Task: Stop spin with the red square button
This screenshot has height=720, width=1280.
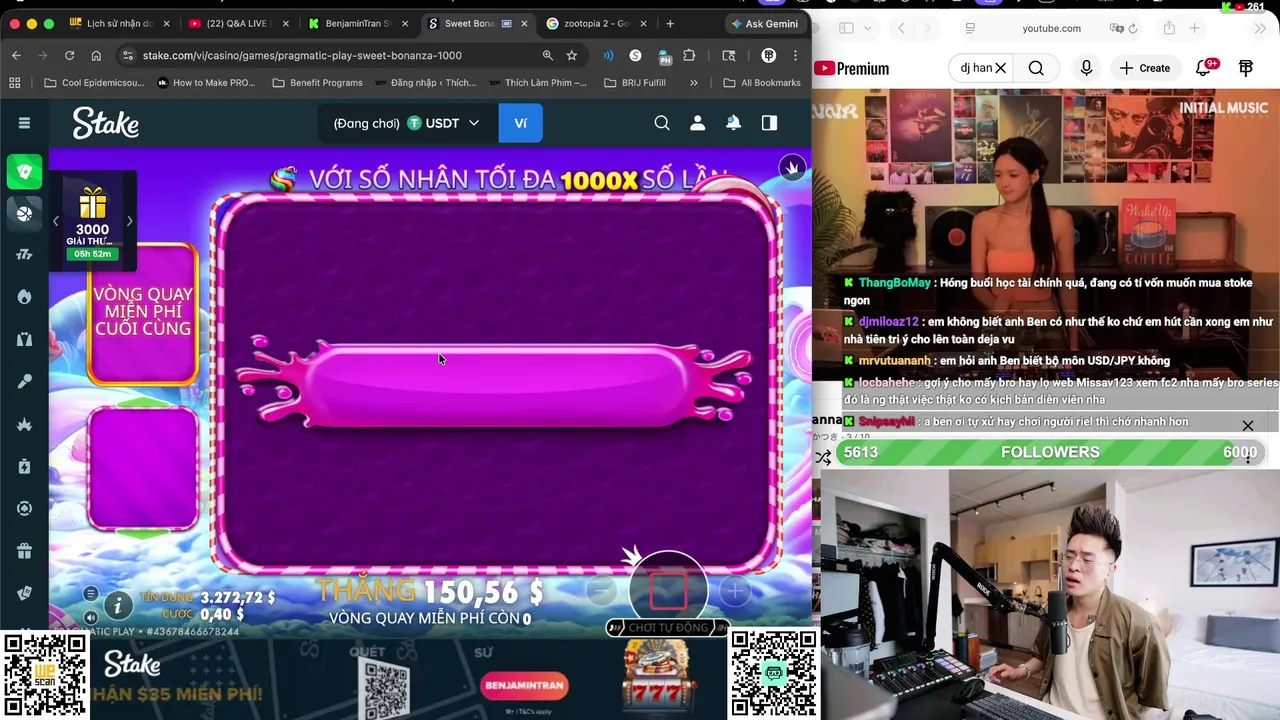Action: [x=668, y=590]
